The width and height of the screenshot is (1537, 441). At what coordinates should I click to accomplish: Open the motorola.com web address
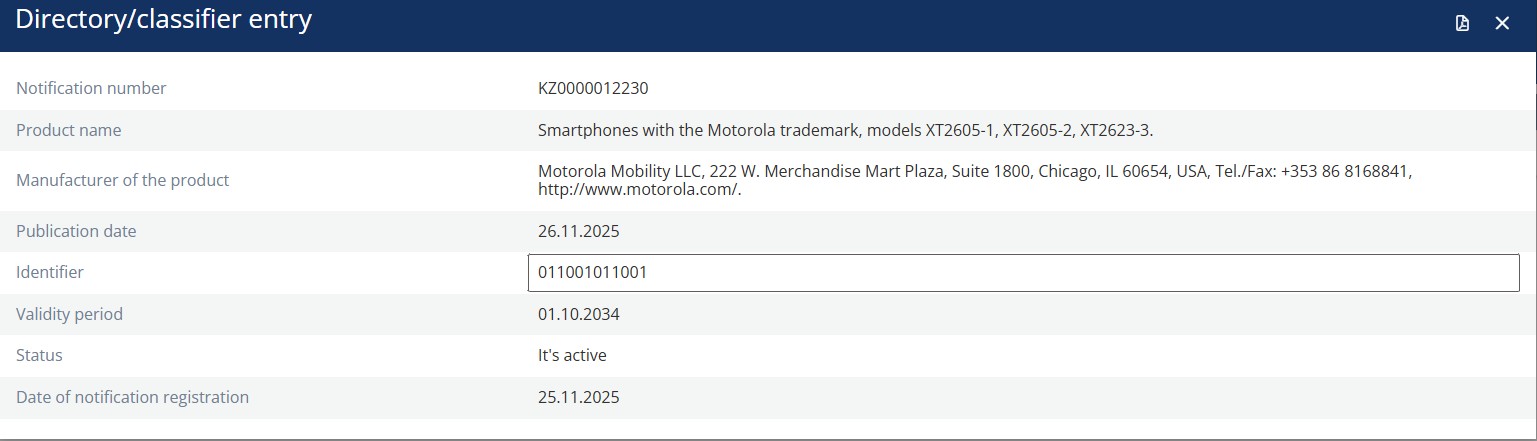639,190
